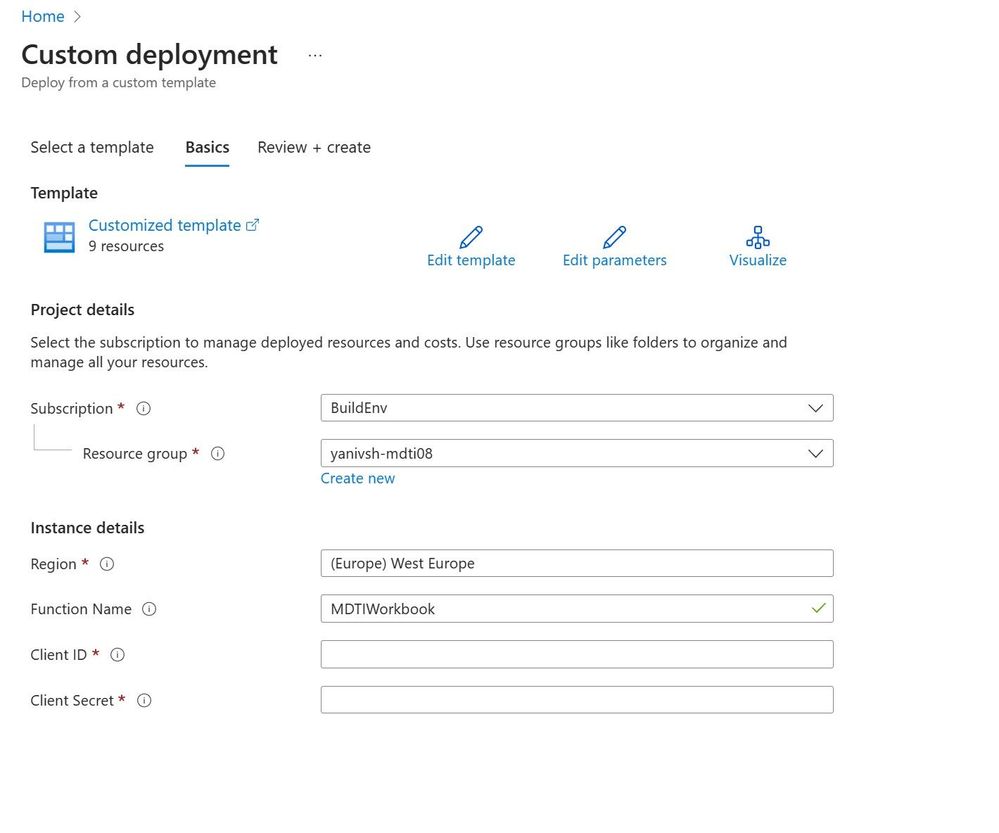Screen dimensions: 999x833
Task: Open the Visualize diagram icon
Action: (758, 237)
